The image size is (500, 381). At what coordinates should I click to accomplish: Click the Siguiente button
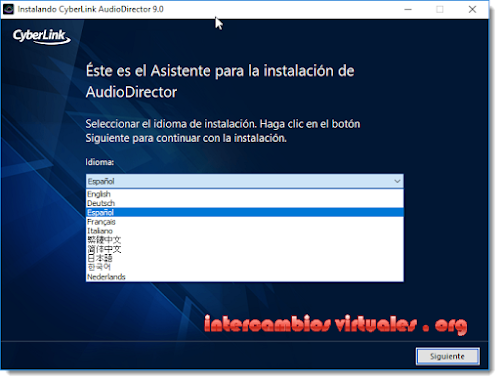click(x=447, y=356)
